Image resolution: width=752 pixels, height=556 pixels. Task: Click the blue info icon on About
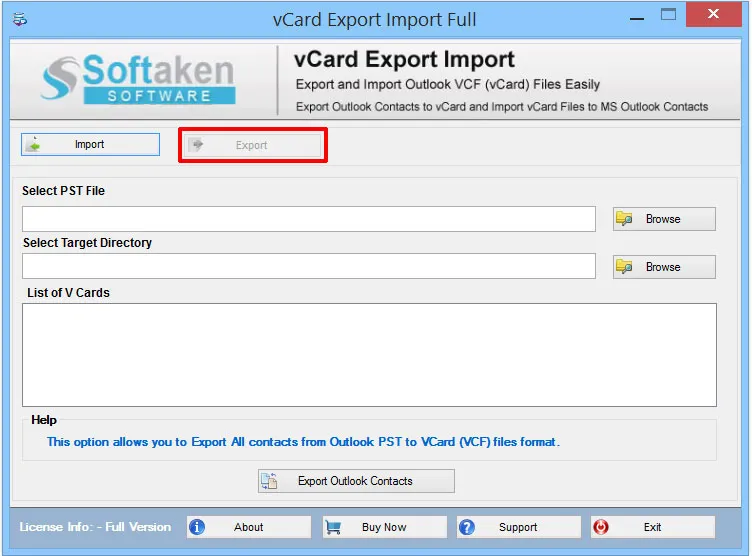pyautogui.click(x=197, y=527)
